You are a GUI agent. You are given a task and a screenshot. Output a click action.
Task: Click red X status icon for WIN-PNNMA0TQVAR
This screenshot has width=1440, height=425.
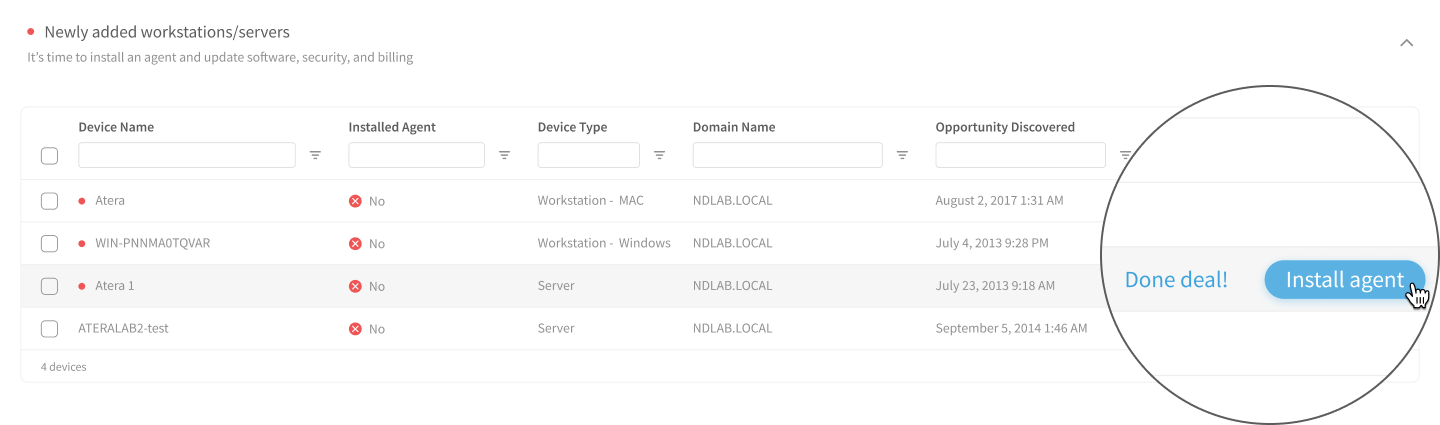(355, 243)
